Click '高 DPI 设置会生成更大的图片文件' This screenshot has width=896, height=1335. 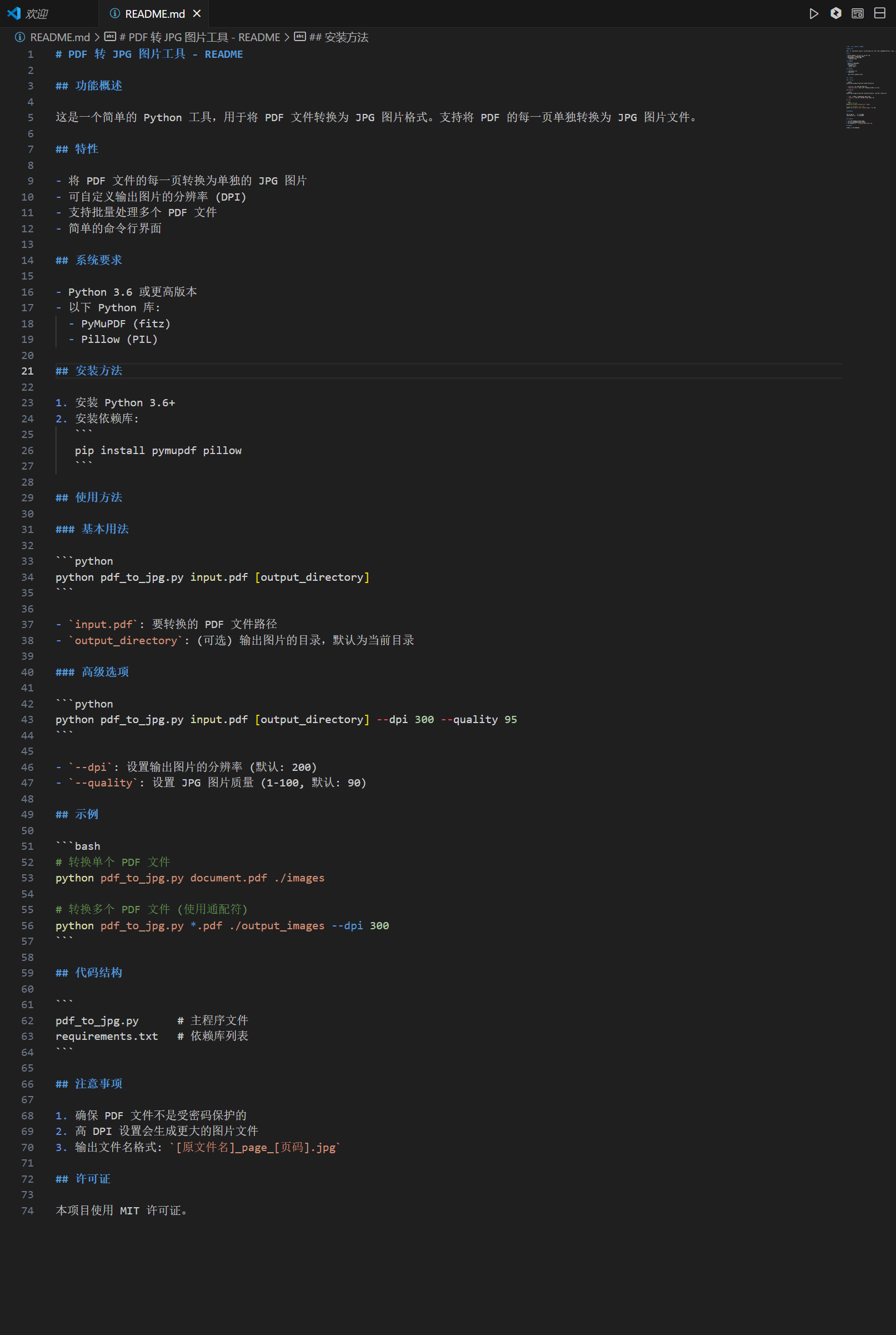pyautogui.click(x=166, y=1131)
